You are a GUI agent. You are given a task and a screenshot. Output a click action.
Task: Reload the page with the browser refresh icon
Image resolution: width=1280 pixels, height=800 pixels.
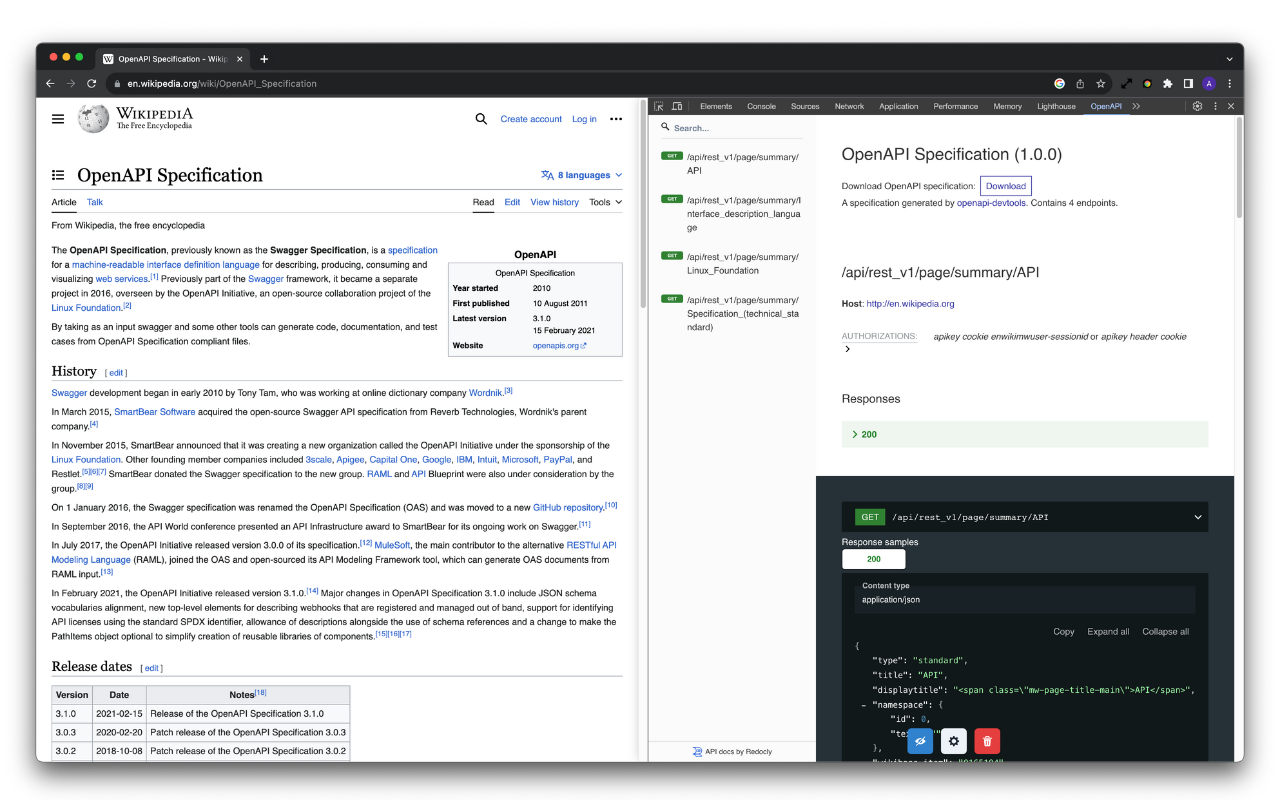click(x=91, y=84)
